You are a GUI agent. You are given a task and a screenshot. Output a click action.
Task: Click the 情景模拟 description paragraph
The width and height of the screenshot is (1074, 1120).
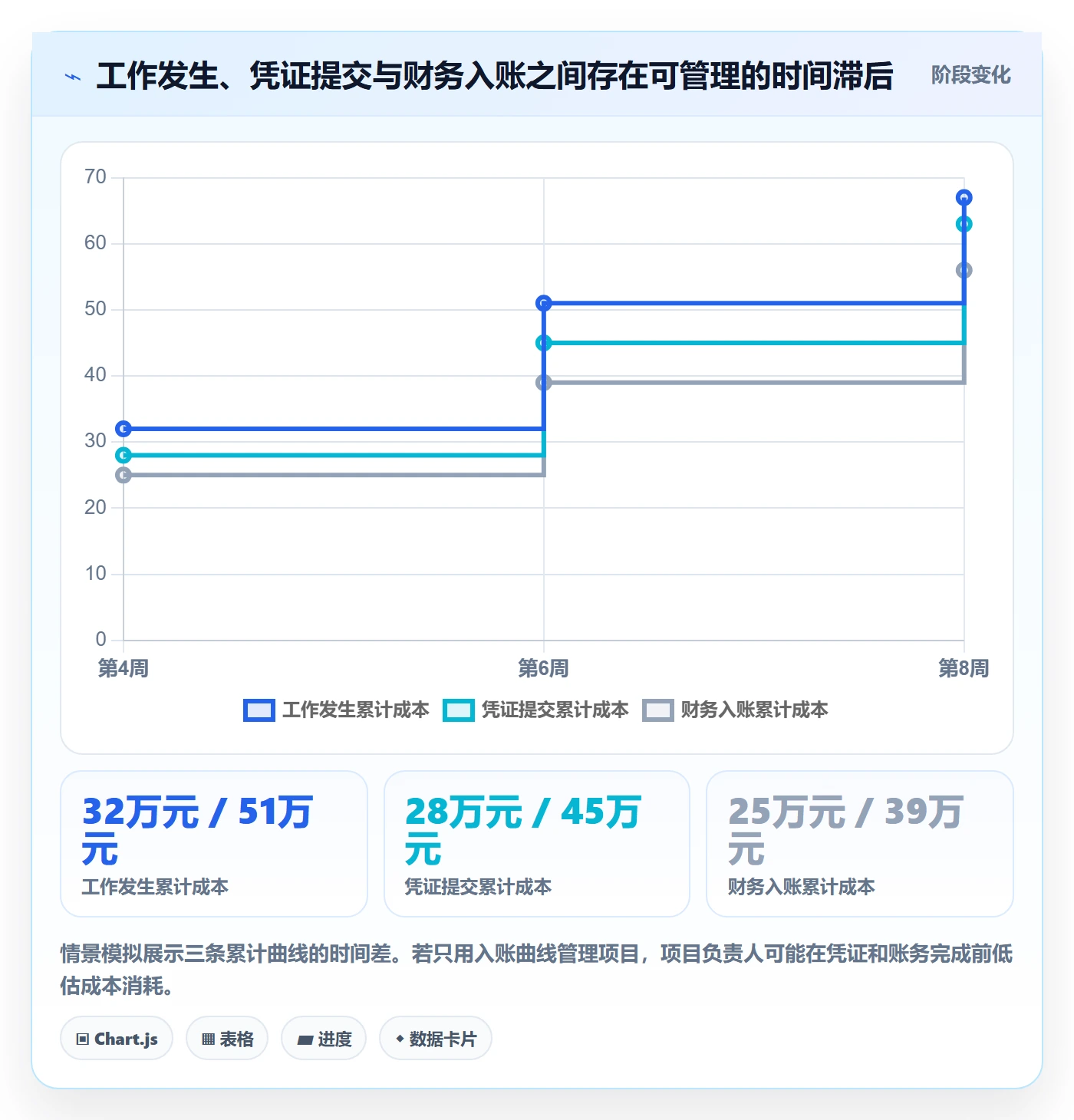tap(537, 970)
